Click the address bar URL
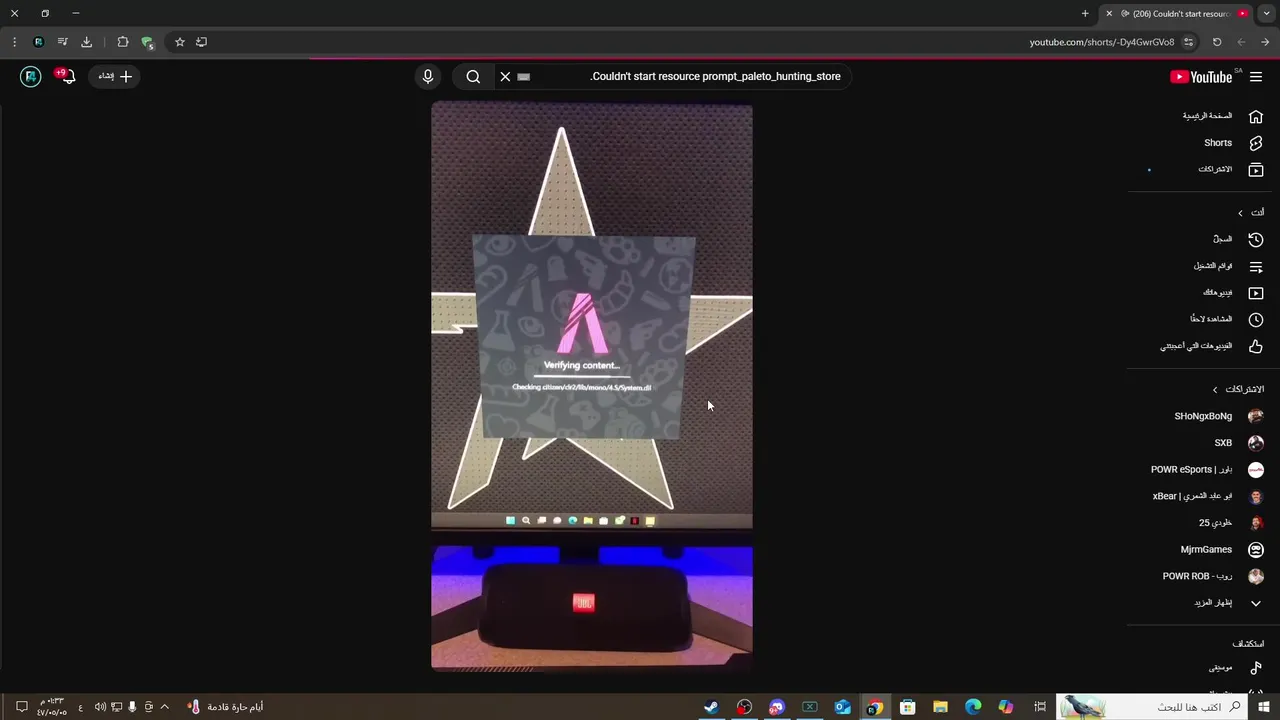Image resolution: width=1280 pixels, height=720 pixels. tap(1102, 42)
